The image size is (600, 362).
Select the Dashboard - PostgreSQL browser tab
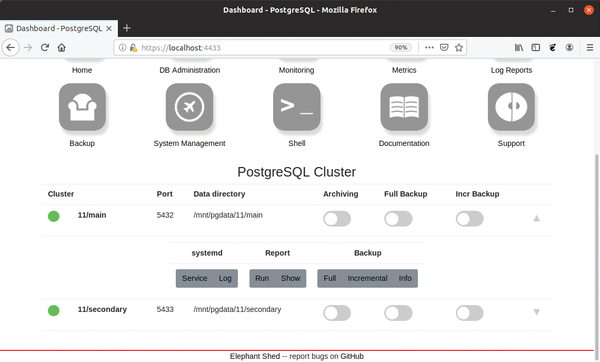click(59, 28)
